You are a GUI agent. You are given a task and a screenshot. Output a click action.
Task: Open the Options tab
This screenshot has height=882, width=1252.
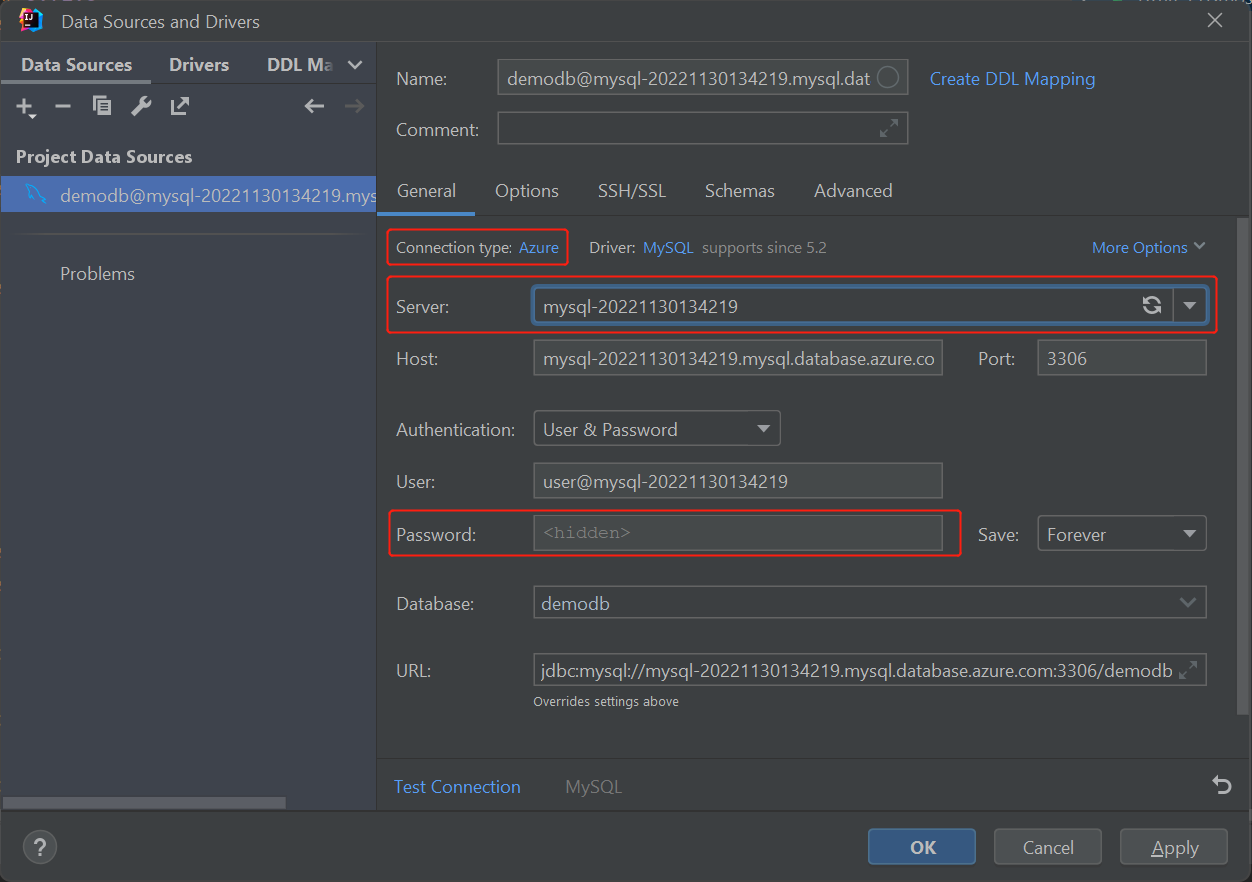coord(527,191)
